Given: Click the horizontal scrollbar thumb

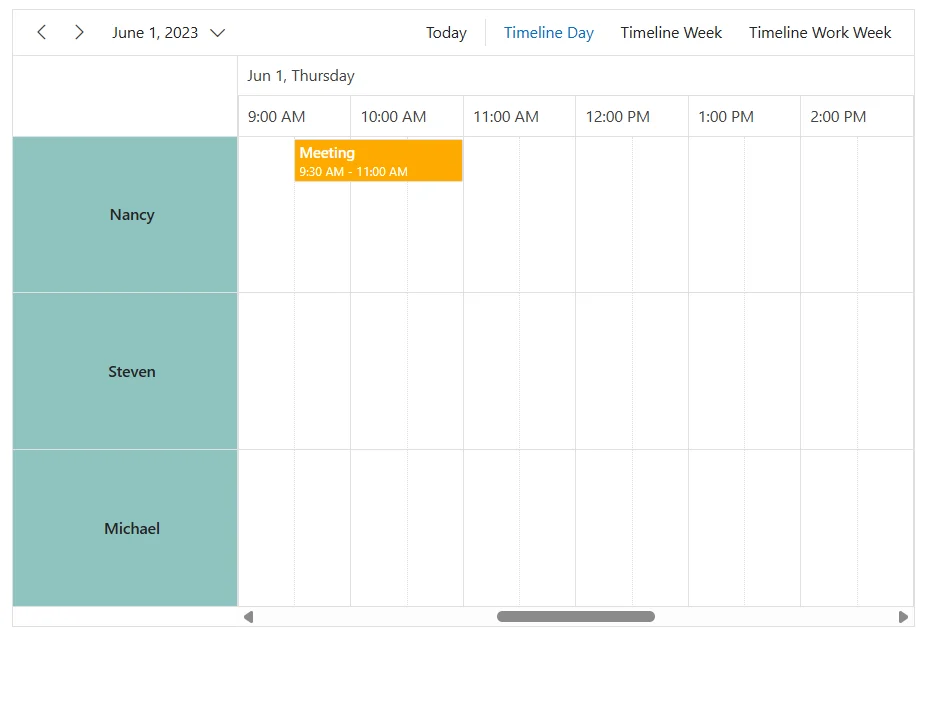Looking at the screenshot, I should (x=576, y=617).
